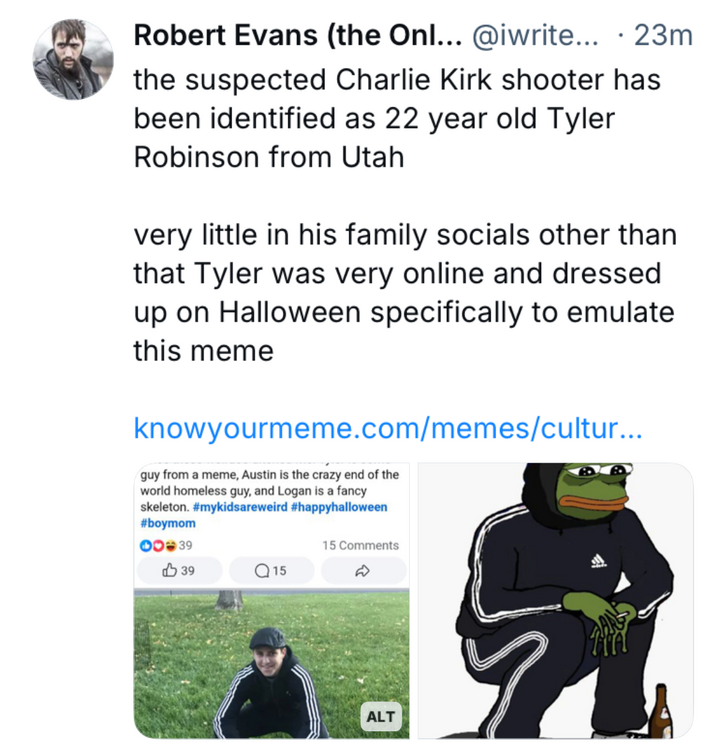
Task: Click the blue like reaction emoji
Action: (x=146, y=545)
